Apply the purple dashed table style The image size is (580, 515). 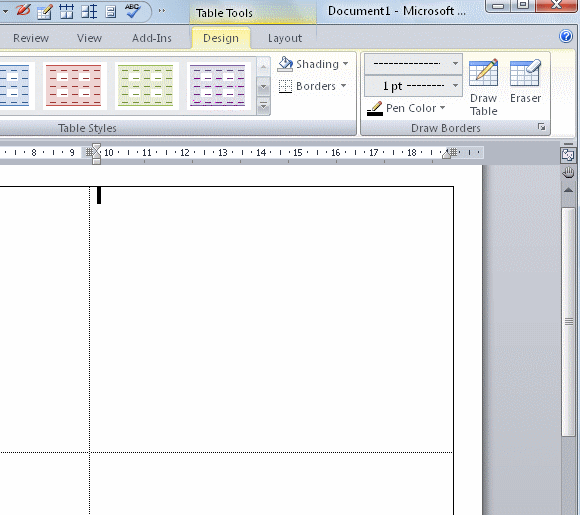pyautogui.click(x=218, y=85)
